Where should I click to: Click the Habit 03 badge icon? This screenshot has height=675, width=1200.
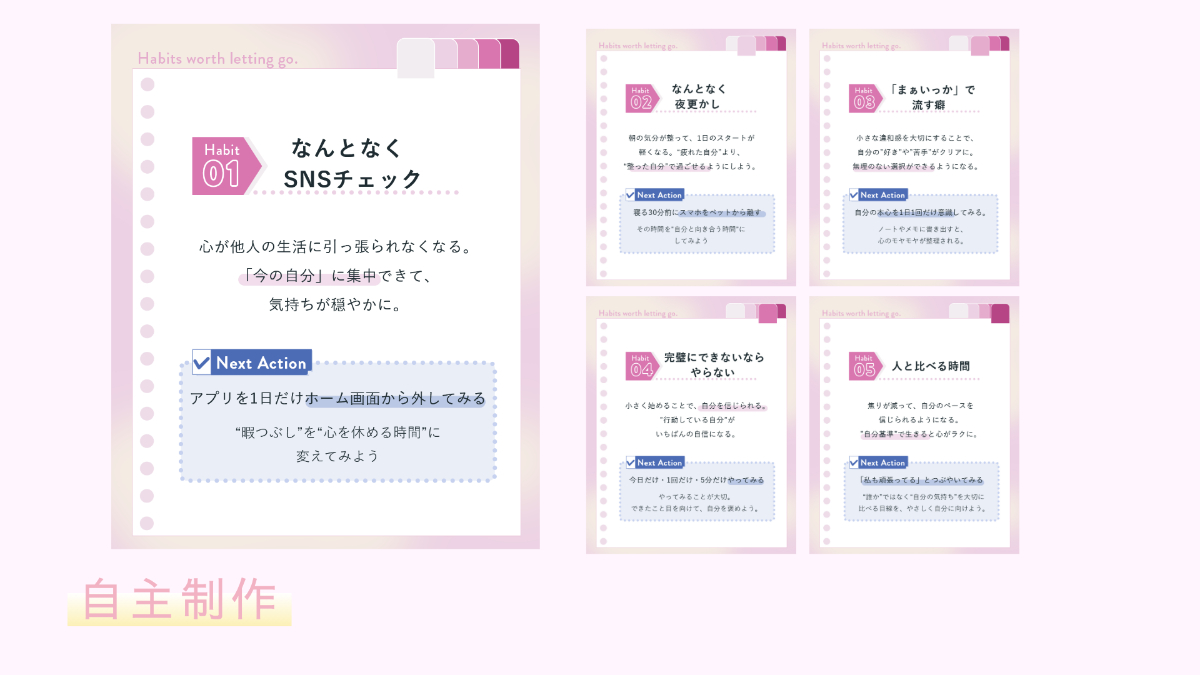[866, 98]
